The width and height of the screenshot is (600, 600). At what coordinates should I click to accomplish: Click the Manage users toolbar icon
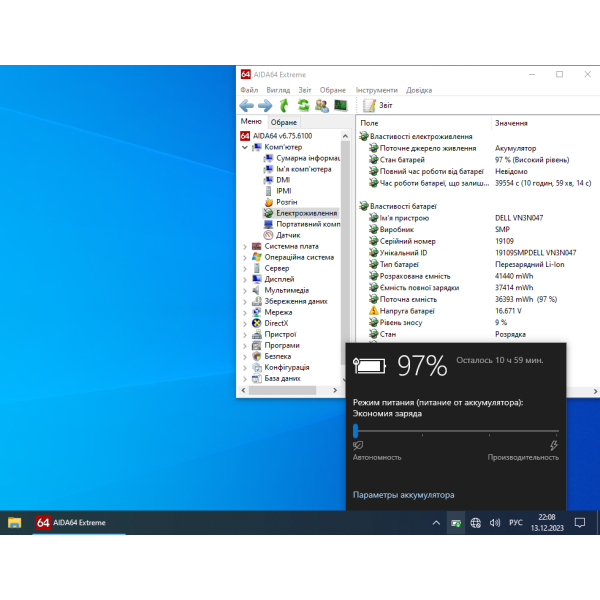322,105
